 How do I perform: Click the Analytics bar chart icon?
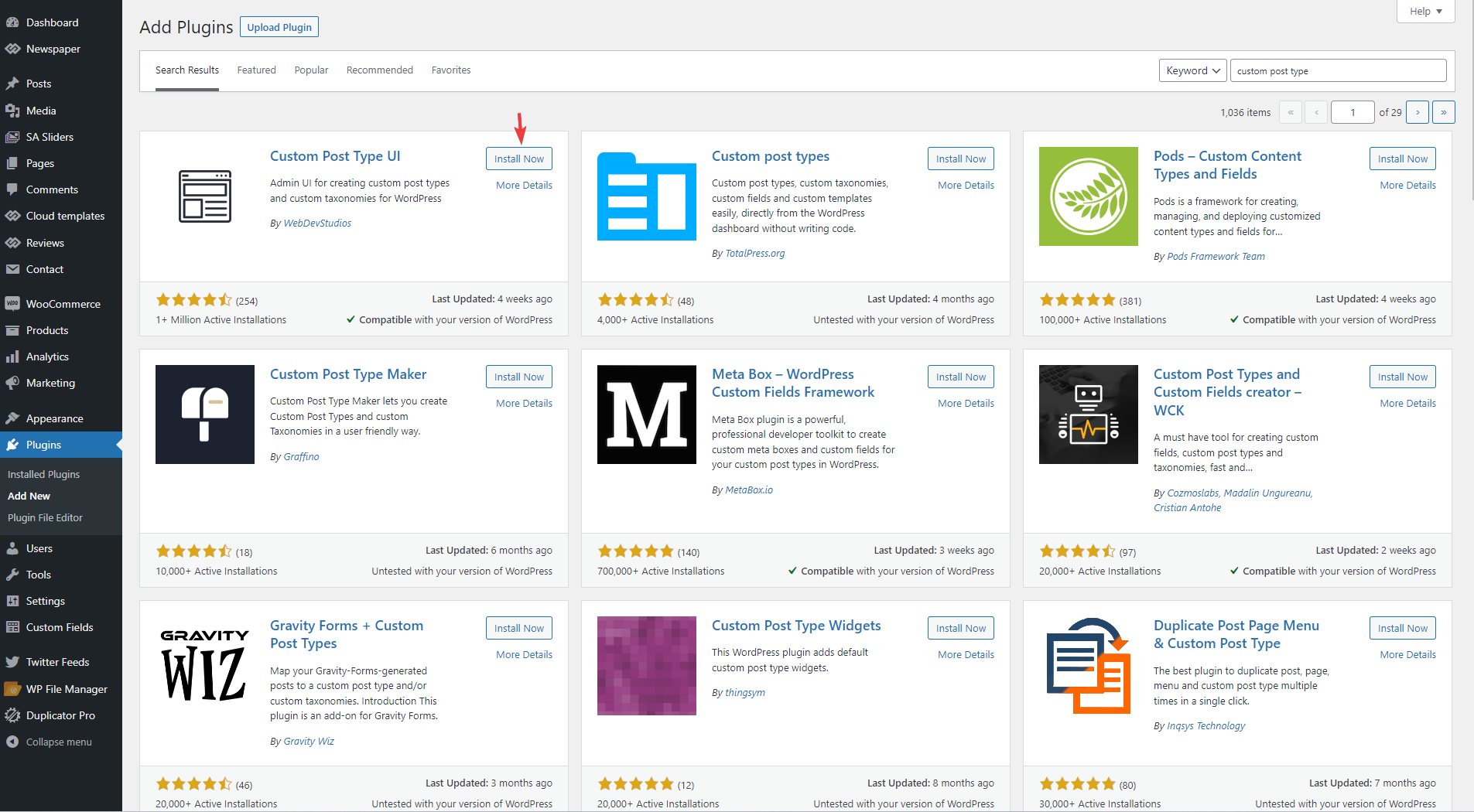12,357
